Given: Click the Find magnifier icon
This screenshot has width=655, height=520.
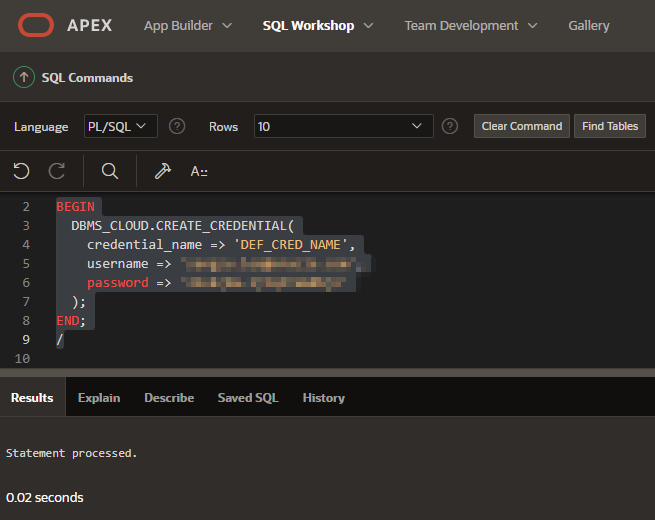Looking at the screenshot, I should (110, 171).
